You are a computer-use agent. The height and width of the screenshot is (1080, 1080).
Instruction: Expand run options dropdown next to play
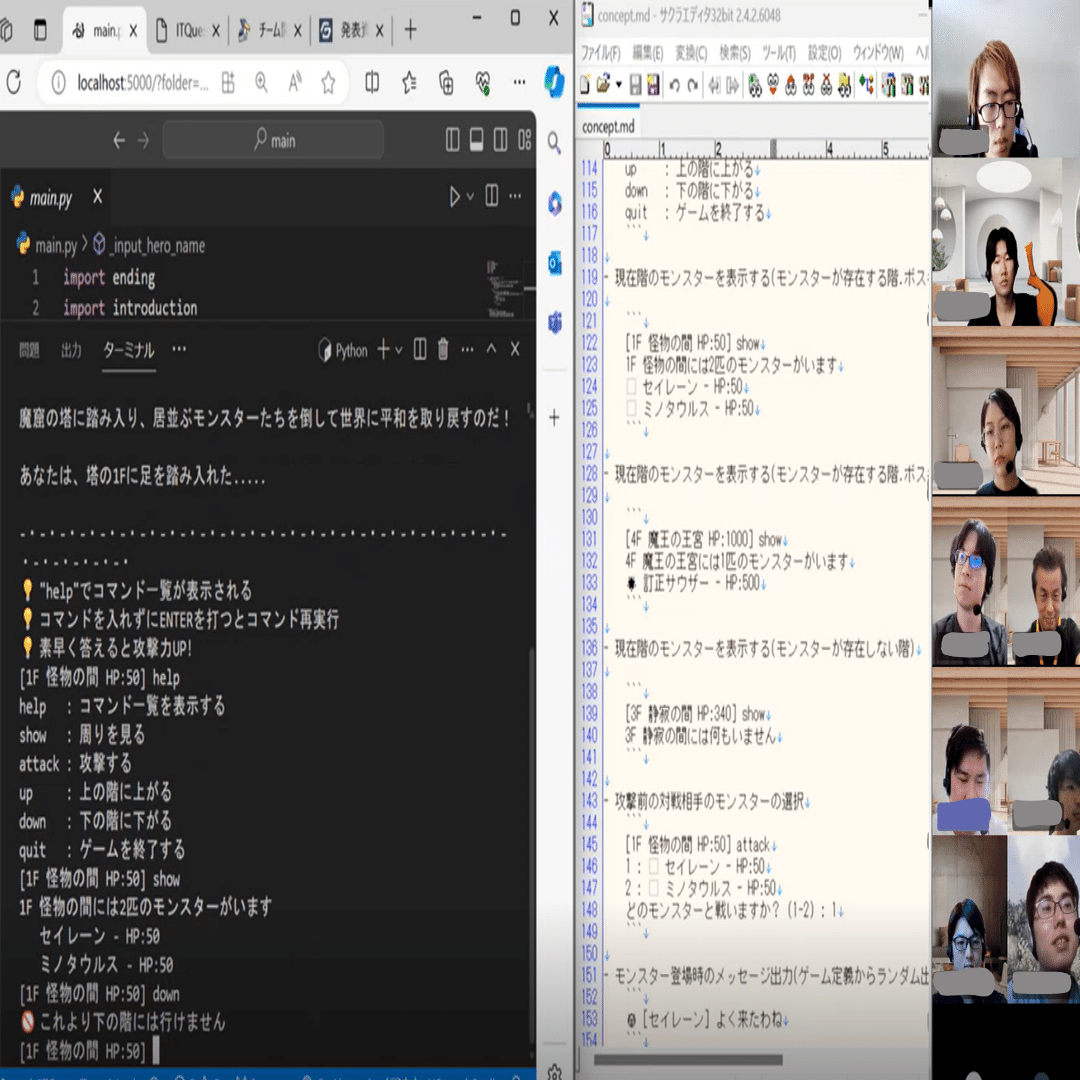[x=470, y=196]
